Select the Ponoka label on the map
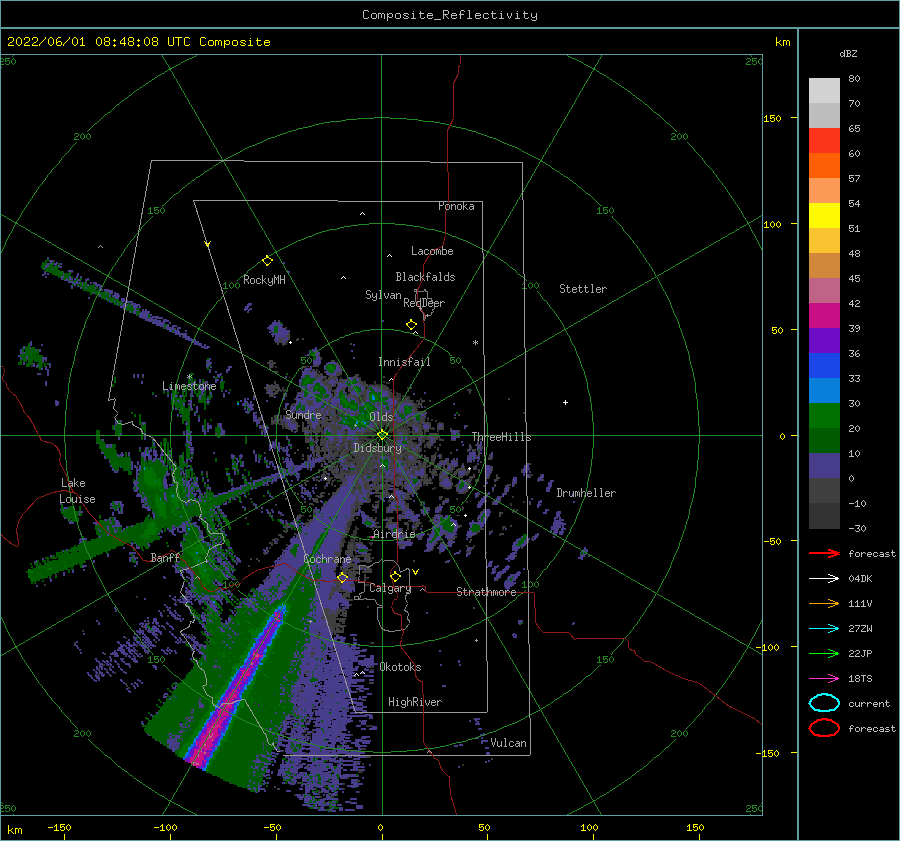This screenshot has height=841, width=900. coord(456,206)
